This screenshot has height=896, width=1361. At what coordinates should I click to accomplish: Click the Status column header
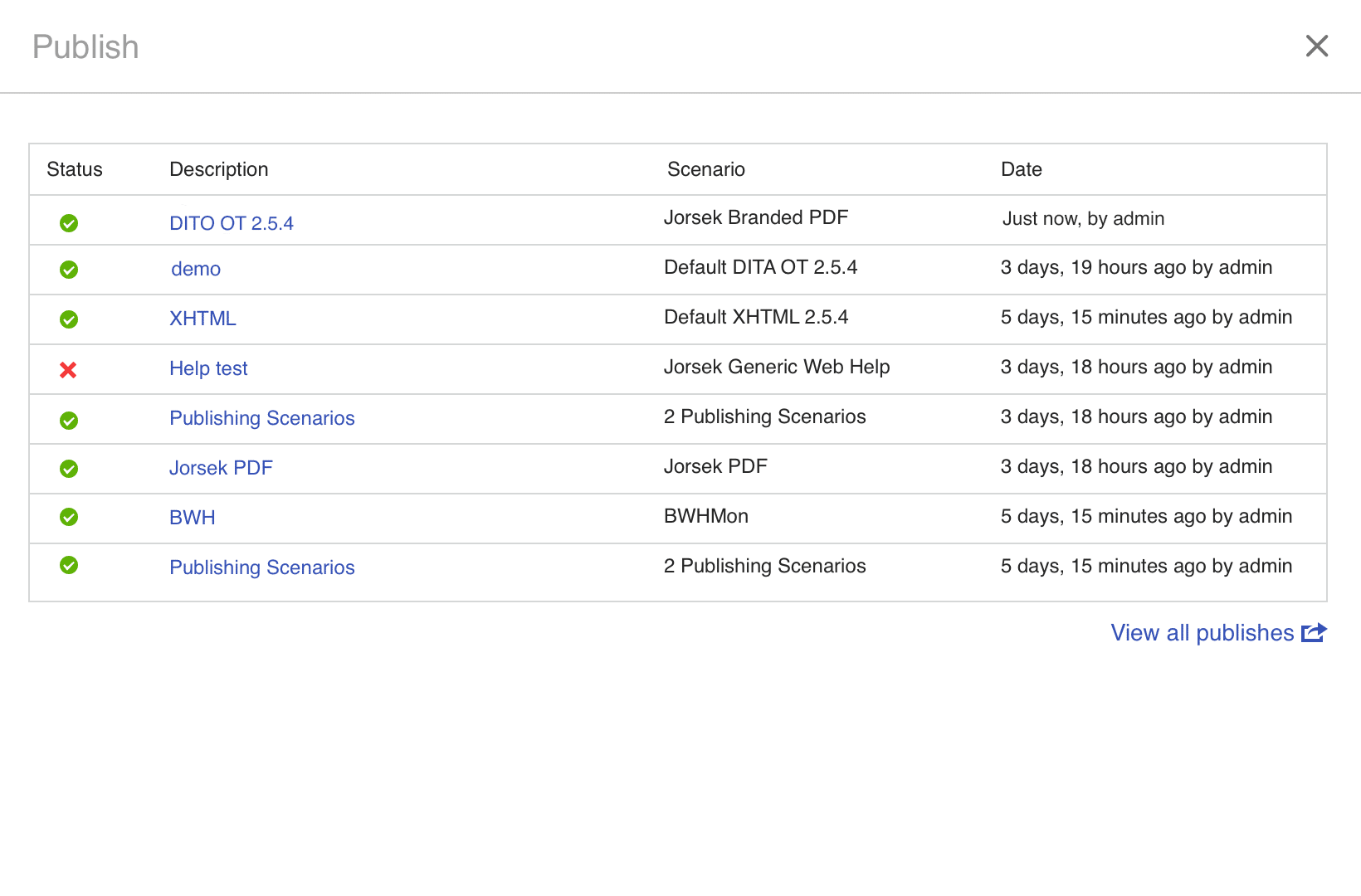tap(75, 169)
